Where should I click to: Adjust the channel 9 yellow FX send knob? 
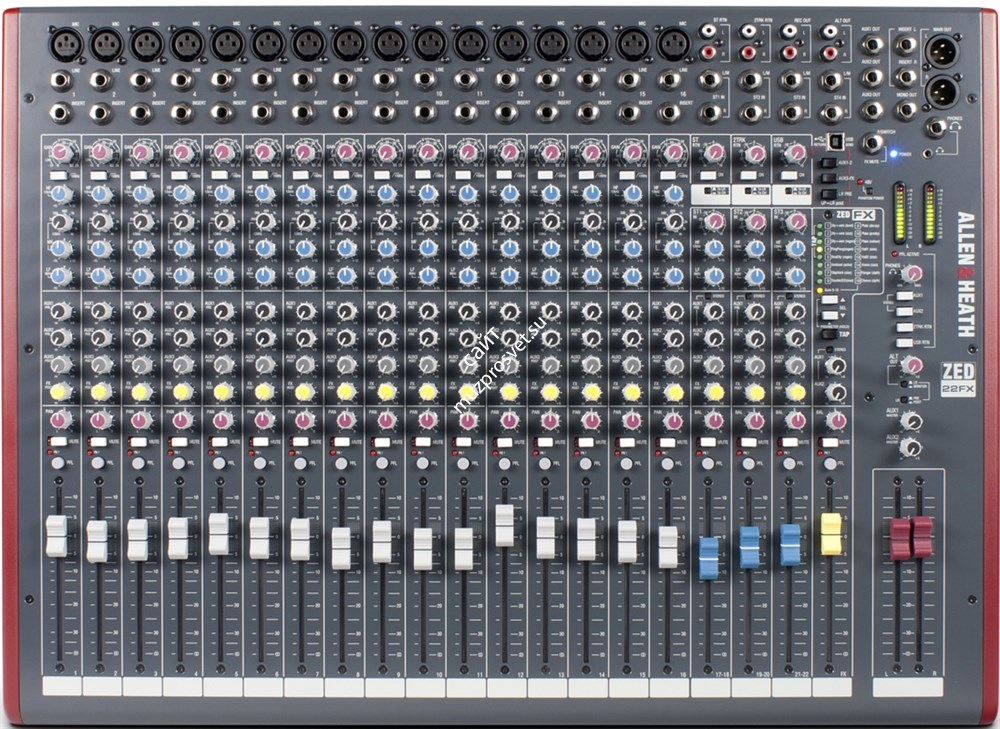coord(385,392)
